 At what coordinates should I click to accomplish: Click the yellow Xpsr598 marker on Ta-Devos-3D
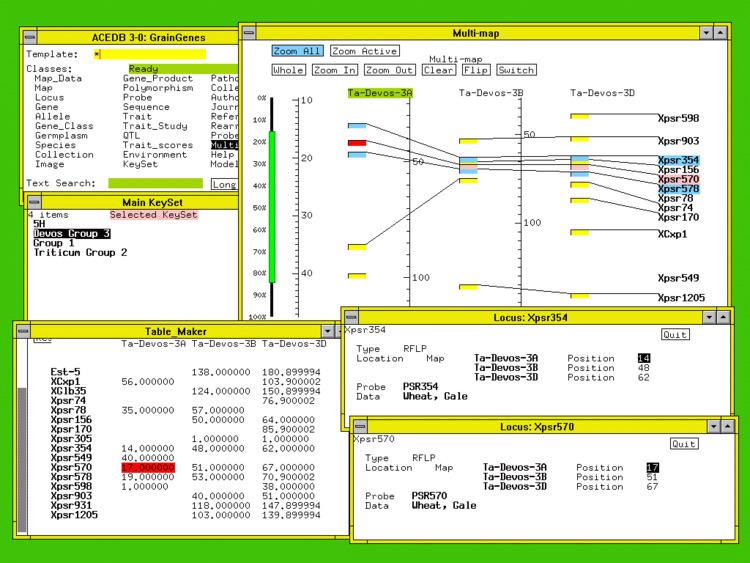579,116
